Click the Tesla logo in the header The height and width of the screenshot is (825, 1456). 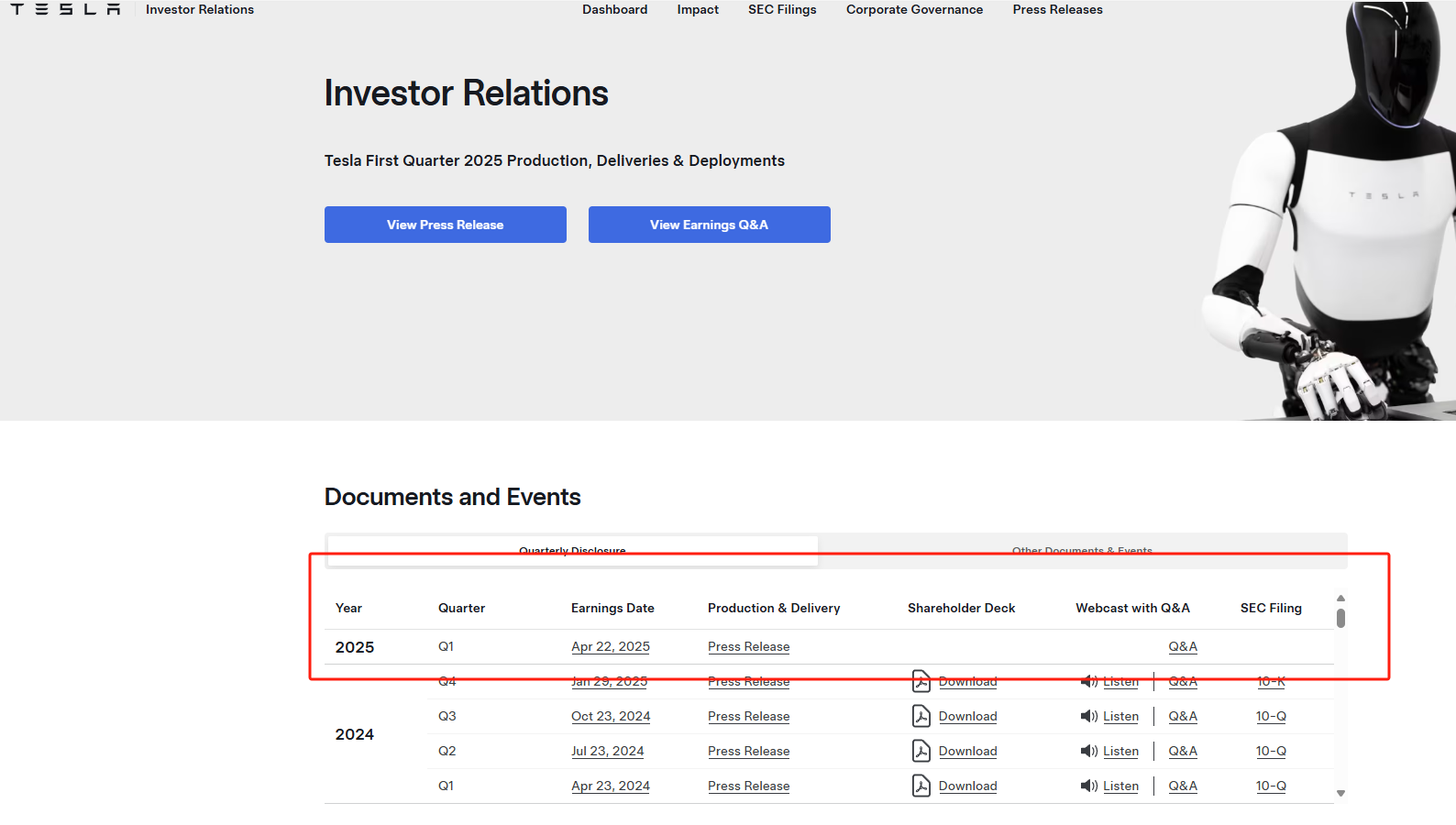click(x=65, y=9)
